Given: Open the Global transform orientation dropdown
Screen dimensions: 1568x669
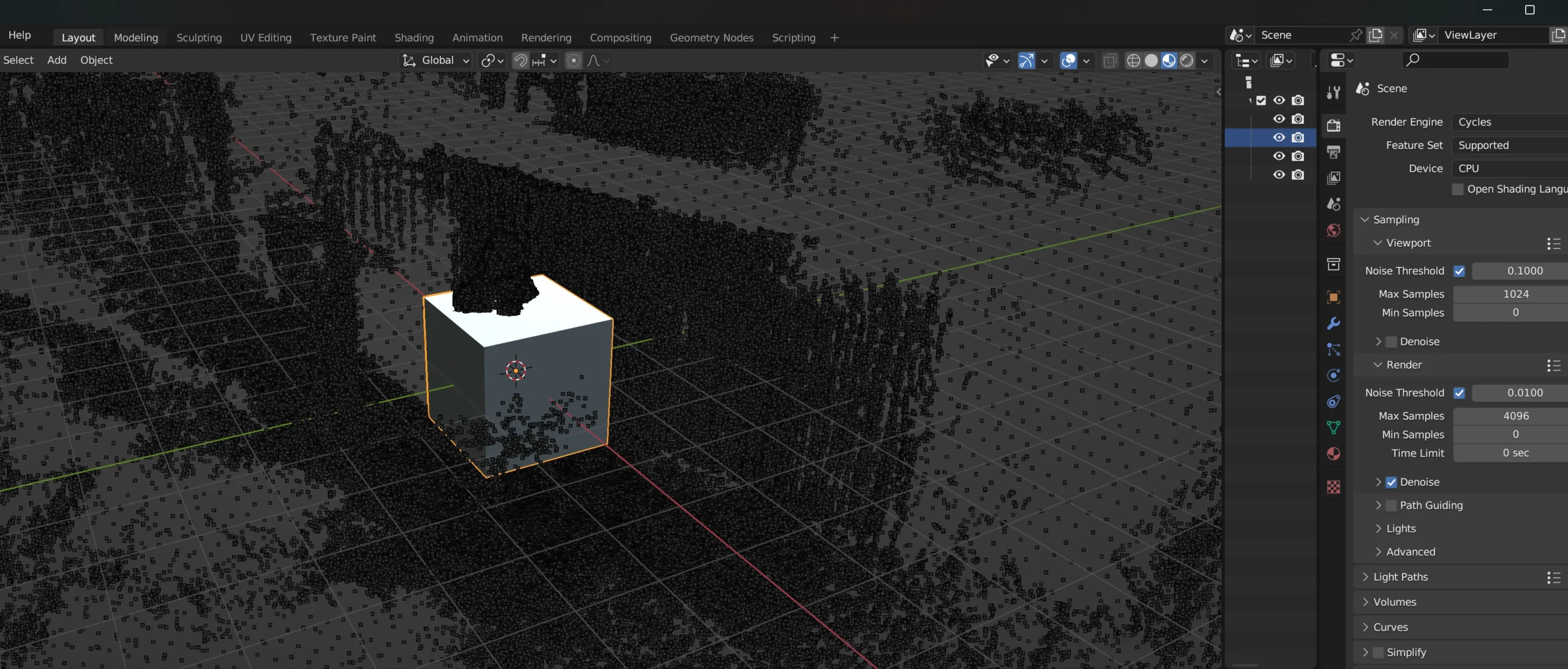Looking at the screenshot, I should [x=435, y=61].
